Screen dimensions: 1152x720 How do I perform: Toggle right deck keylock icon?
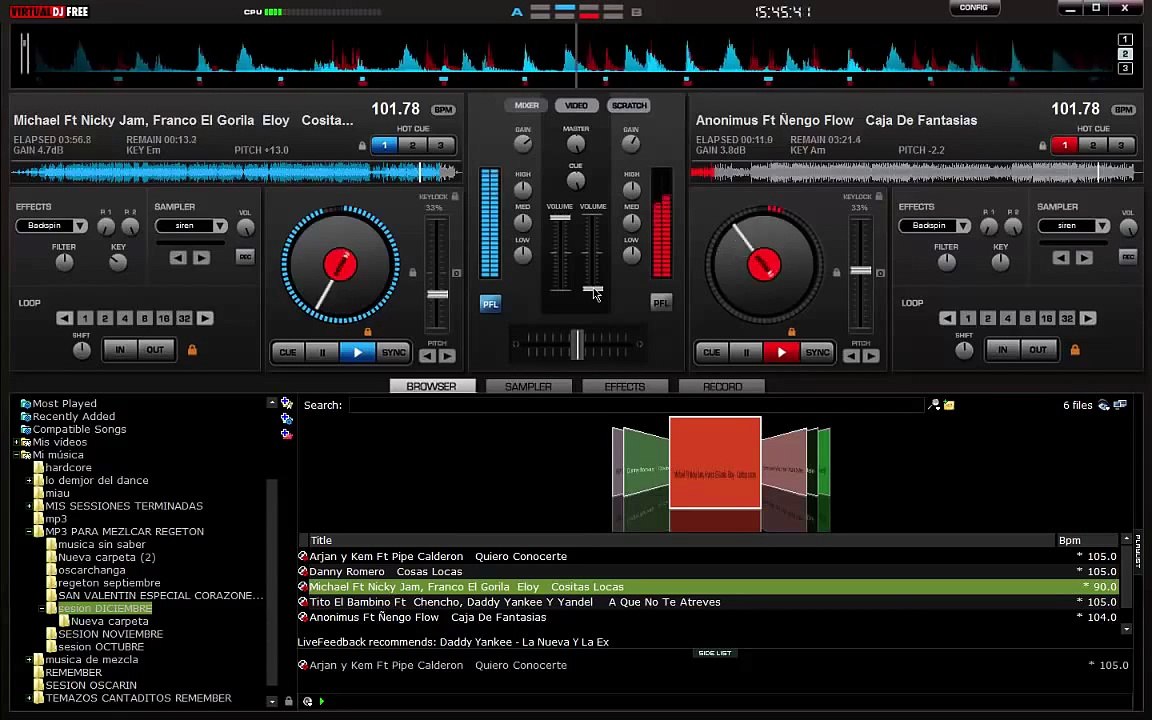[879, 196]
